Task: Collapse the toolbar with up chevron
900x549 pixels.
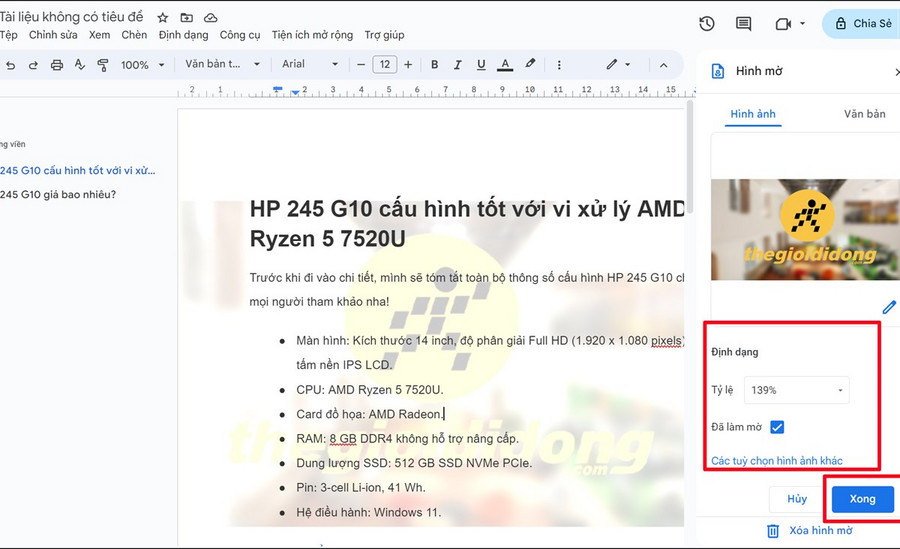Action: click(664, 65)
